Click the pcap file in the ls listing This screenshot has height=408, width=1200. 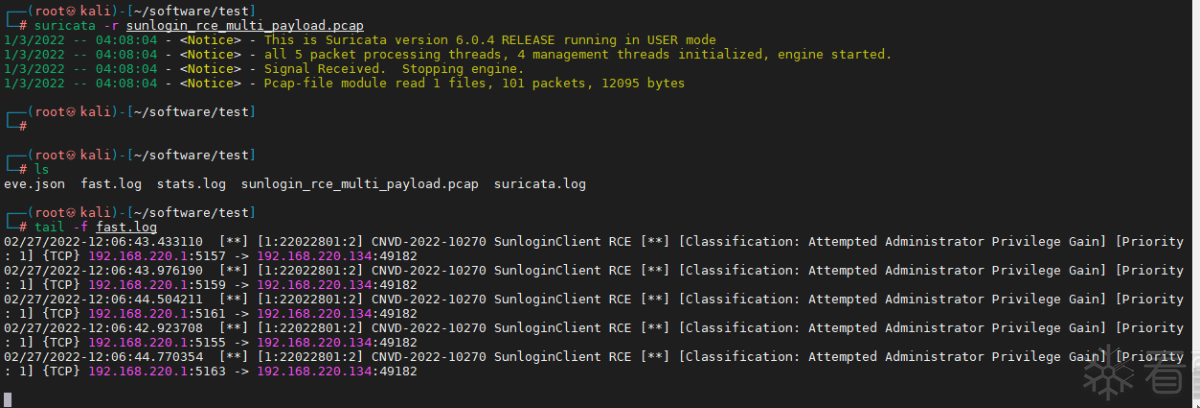tap(360, 184)
